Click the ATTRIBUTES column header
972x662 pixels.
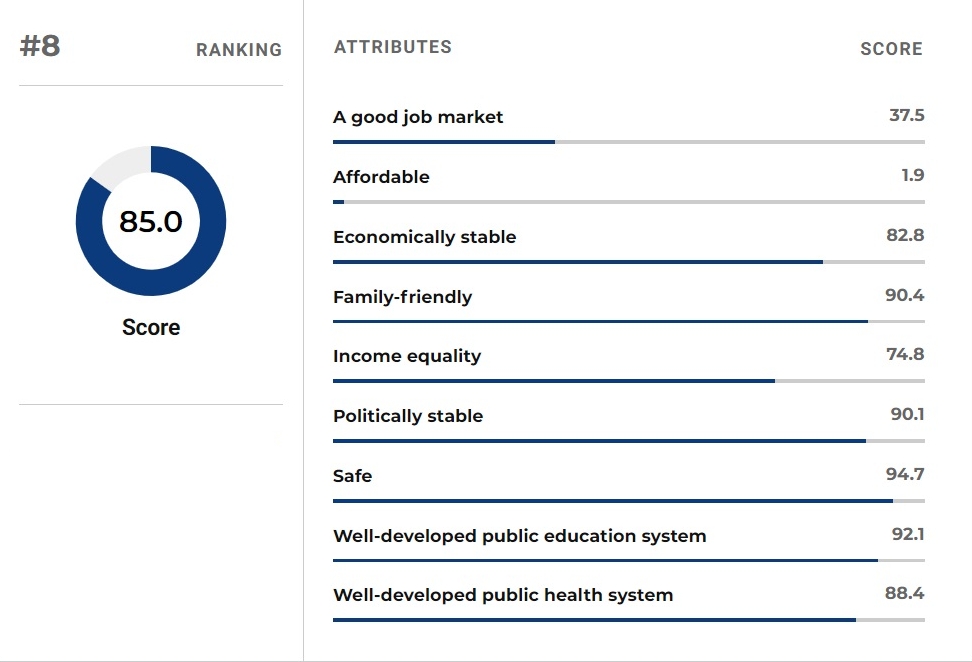point(393,47)
